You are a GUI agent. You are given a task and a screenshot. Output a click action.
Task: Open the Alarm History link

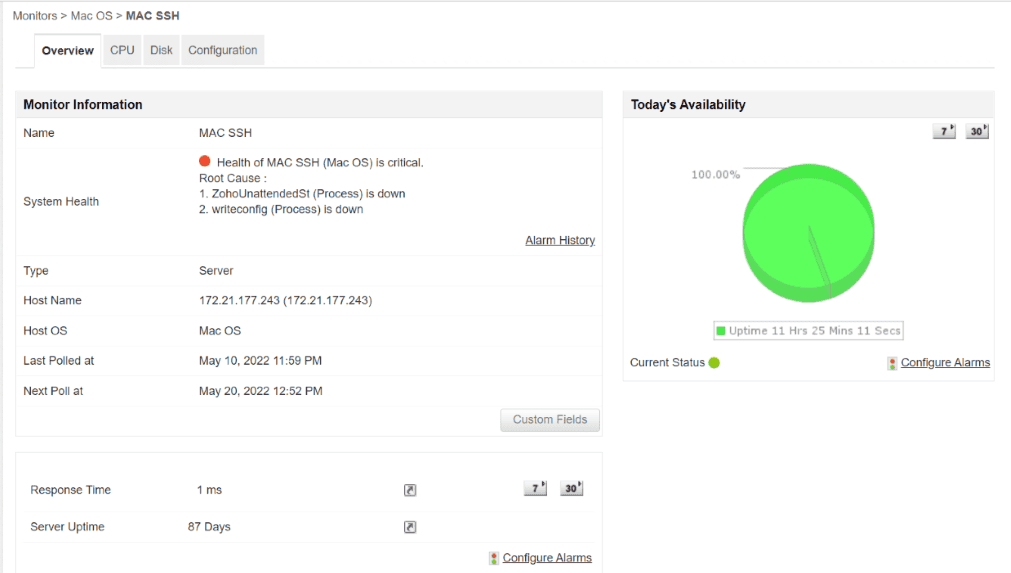point(560,240)
